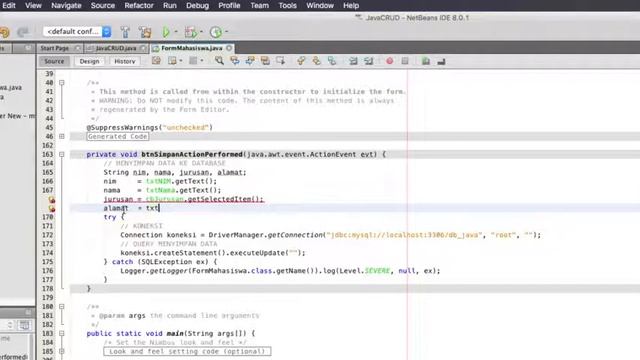
Task: Open editor Forward history dropdown arrow
Action: pyautogui.click(x=202, y=61)
